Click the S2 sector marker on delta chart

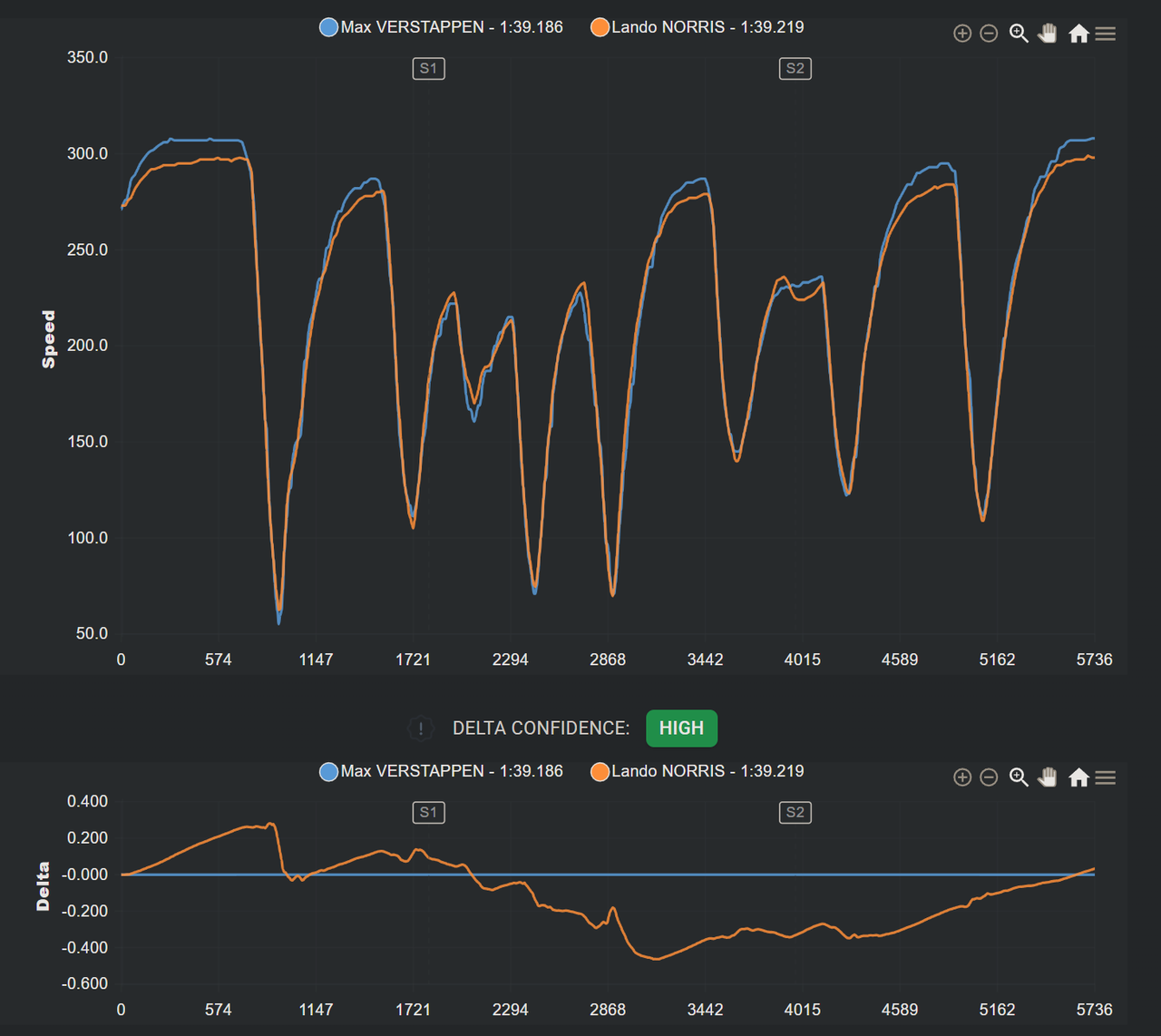coord(795,812)
